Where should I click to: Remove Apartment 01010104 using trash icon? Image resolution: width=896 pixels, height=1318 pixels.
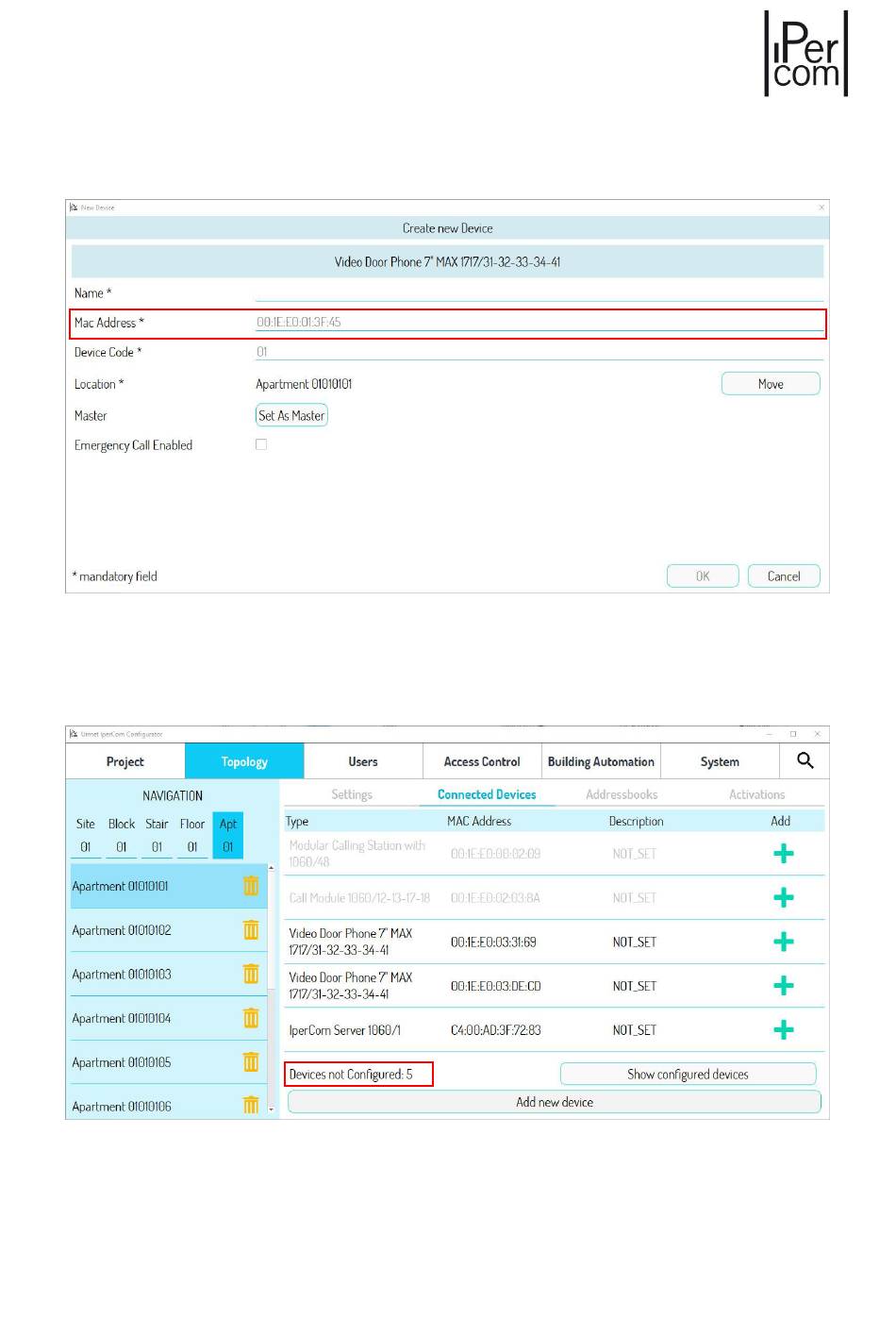click(x=251, y=1018)
